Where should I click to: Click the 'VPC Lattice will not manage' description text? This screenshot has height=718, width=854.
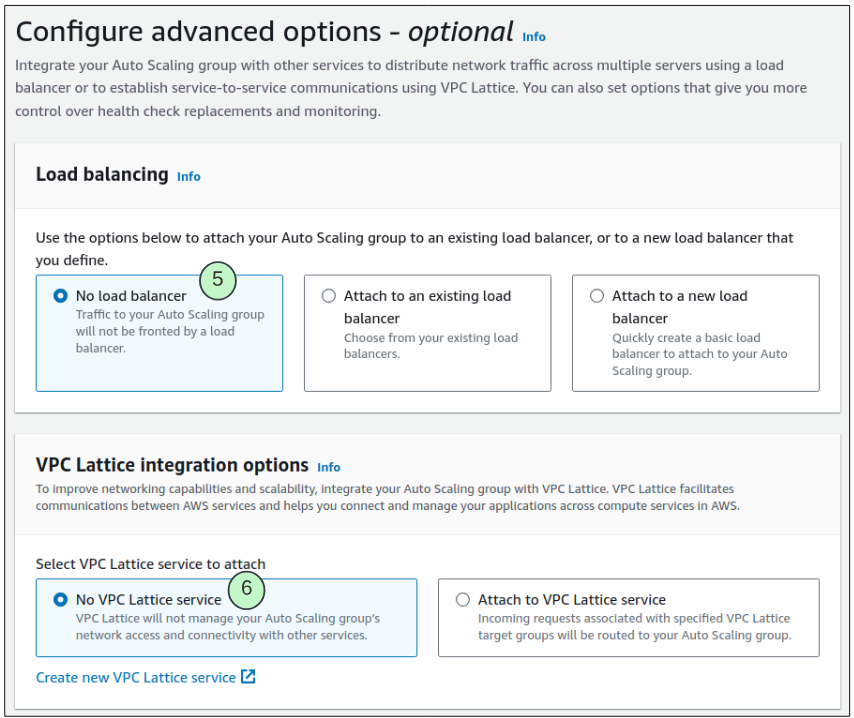click(227, 626)
